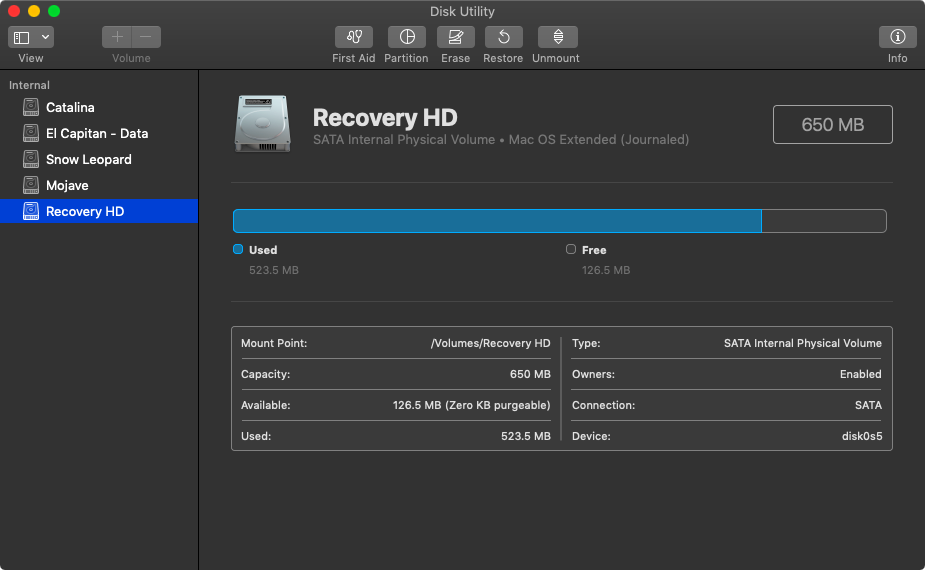Minimize the Disk Utility window
The height and width of the screenshot is (570, 925).
coord(34,11)
